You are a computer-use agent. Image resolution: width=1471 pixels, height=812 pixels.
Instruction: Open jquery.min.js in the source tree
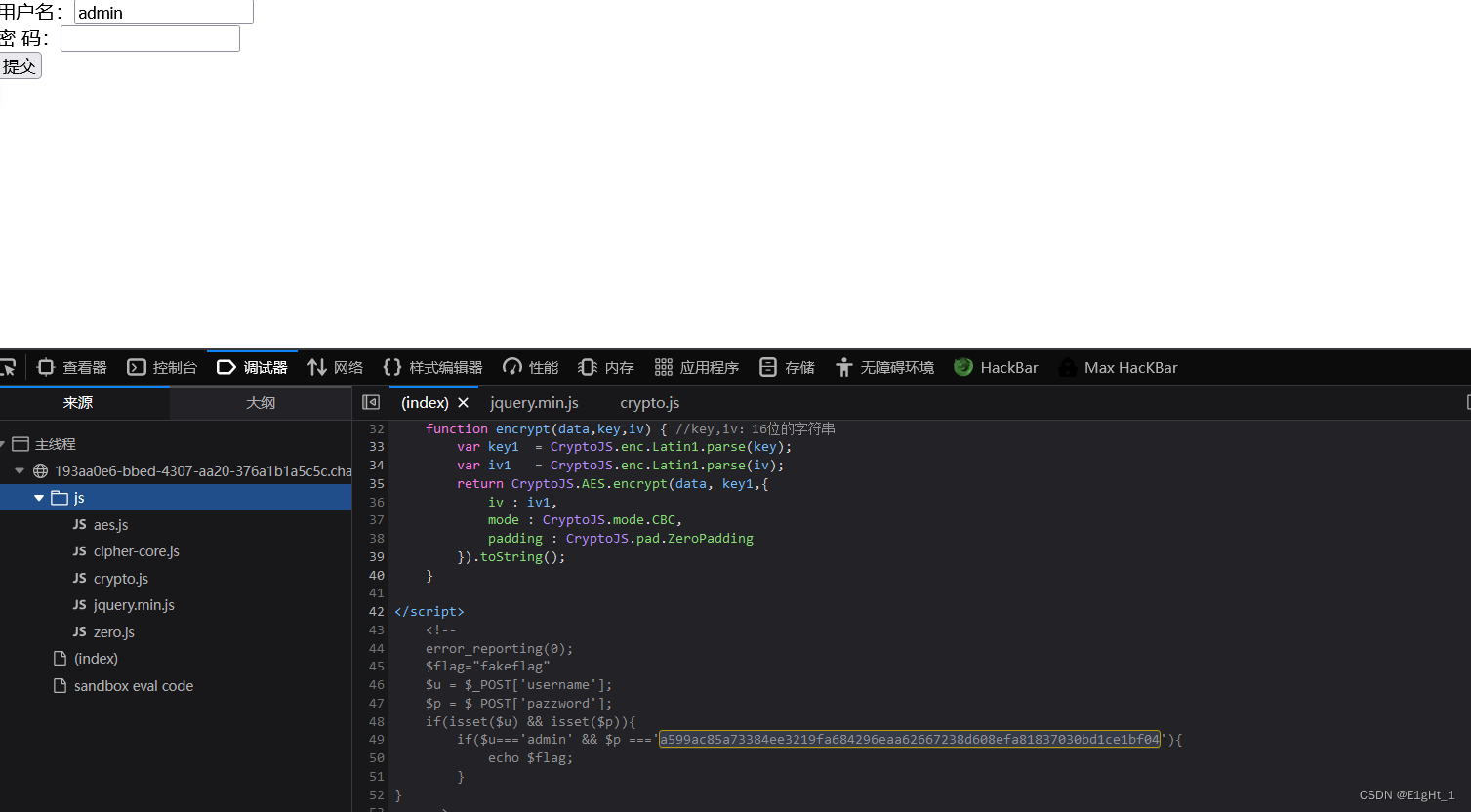coord(135,605)
